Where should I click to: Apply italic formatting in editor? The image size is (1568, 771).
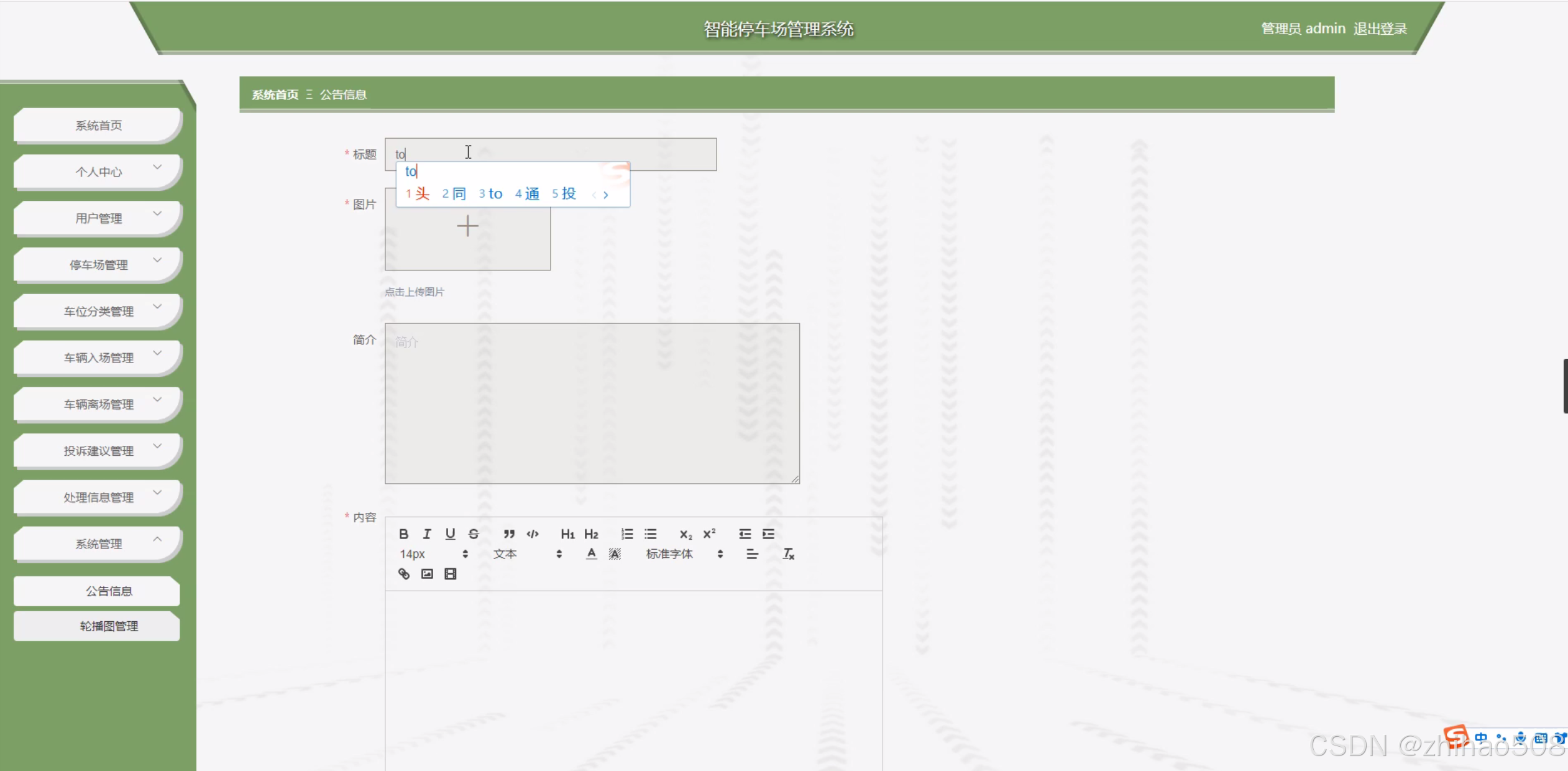(x=427, y=533)
